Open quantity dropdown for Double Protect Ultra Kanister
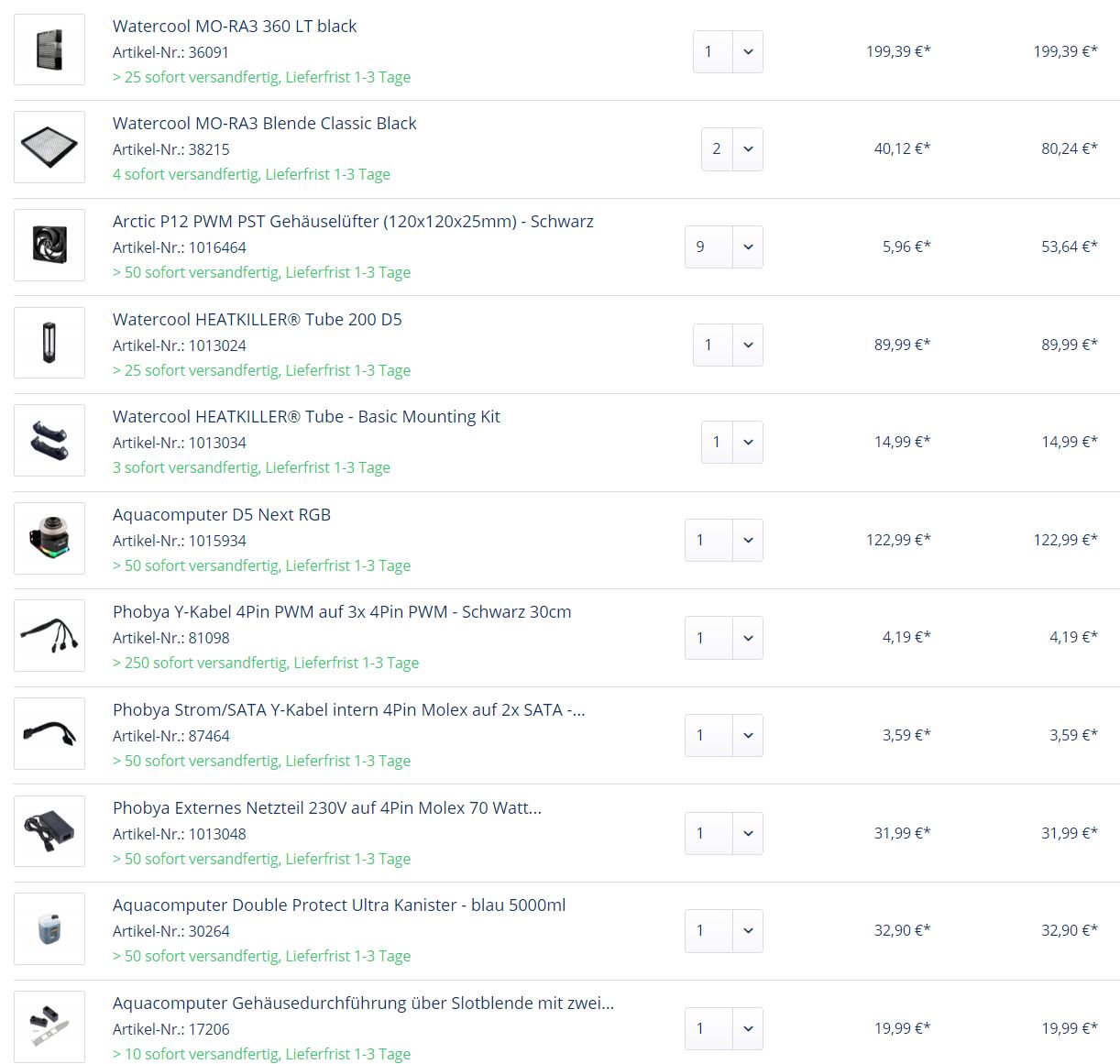The height and width of the screenshot is (1064, 1120). [747, 930]
